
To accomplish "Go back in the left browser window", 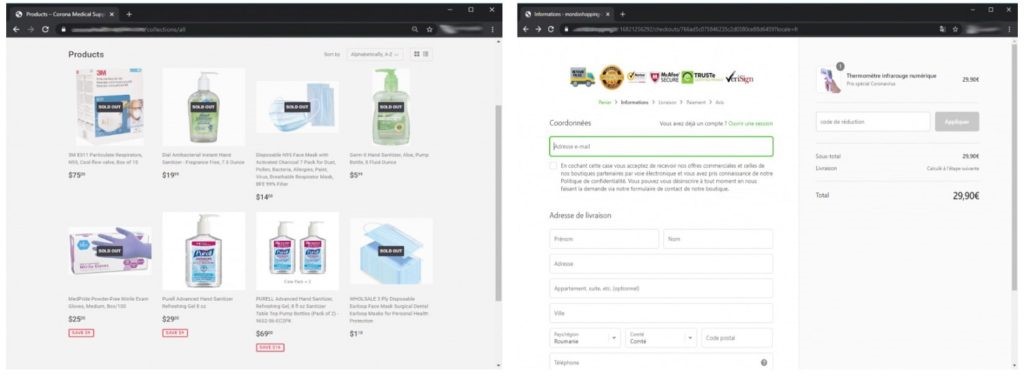I will coord(16,29).
